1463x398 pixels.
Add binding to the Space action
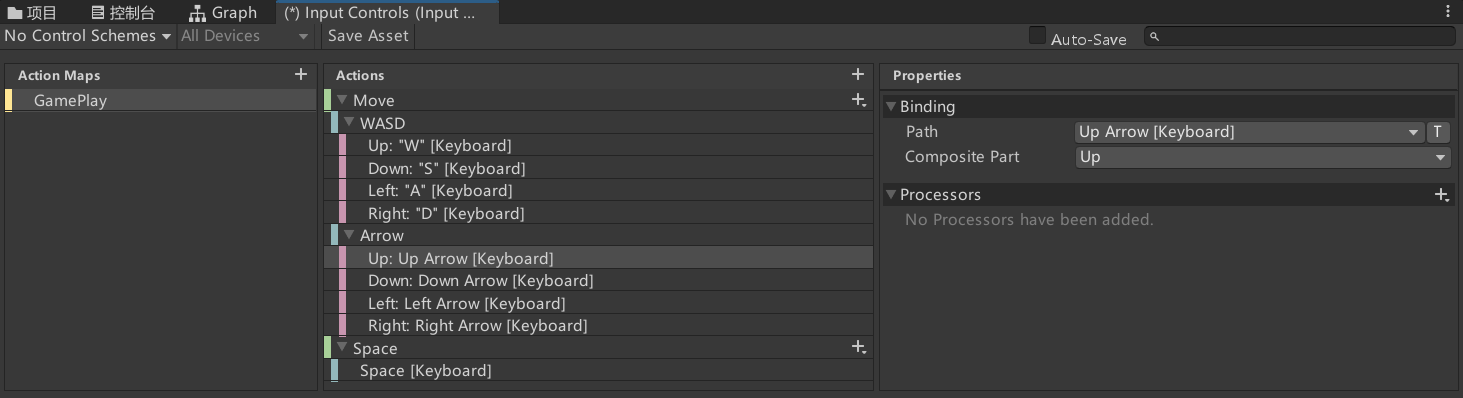[858, 348]
